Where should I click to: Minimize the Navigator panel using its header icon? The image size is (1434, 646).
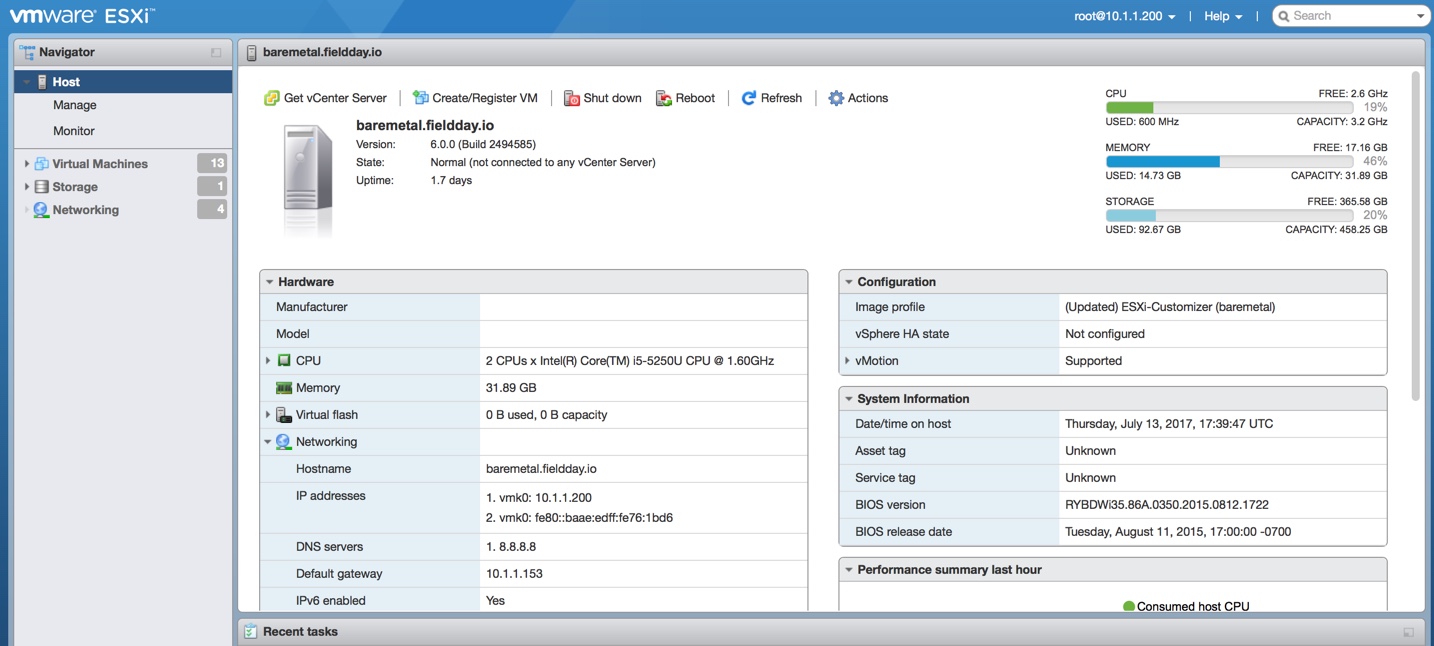[x=216, y=52]
